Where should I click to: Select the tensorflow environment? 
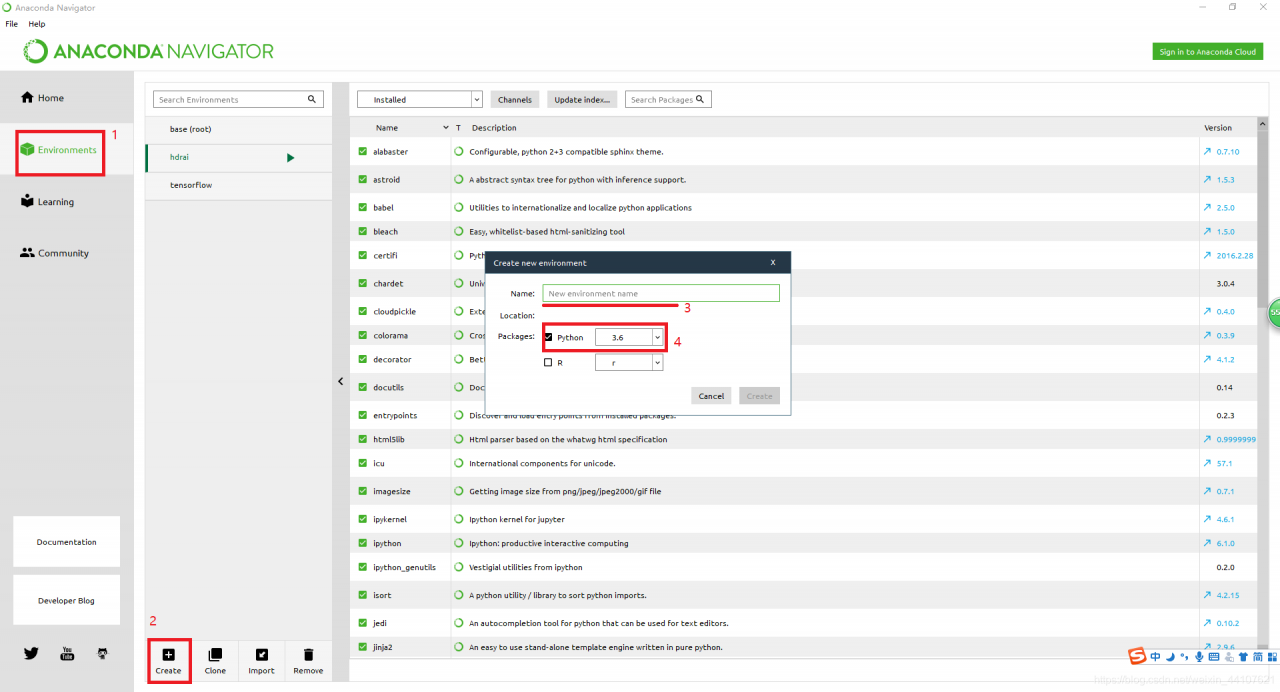point(238,185)
